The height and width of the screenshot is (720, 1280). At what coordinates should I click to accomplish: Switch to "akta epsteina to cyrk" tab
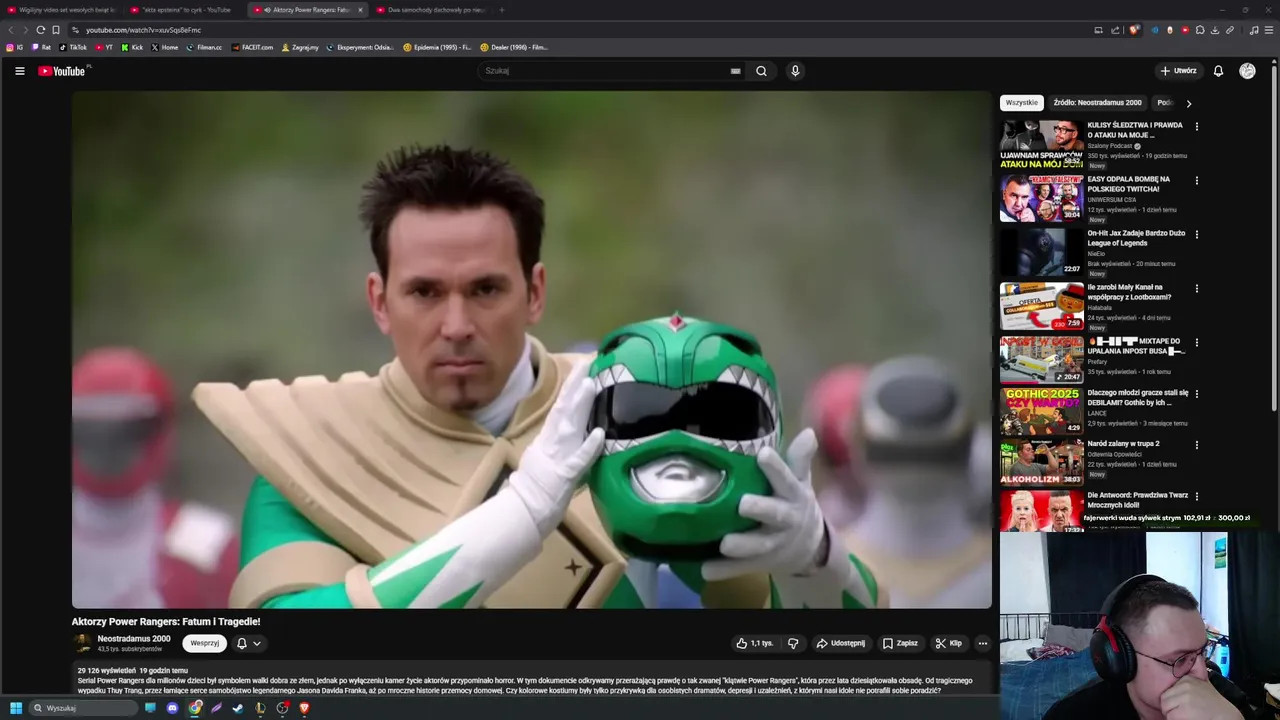[184, 10]
